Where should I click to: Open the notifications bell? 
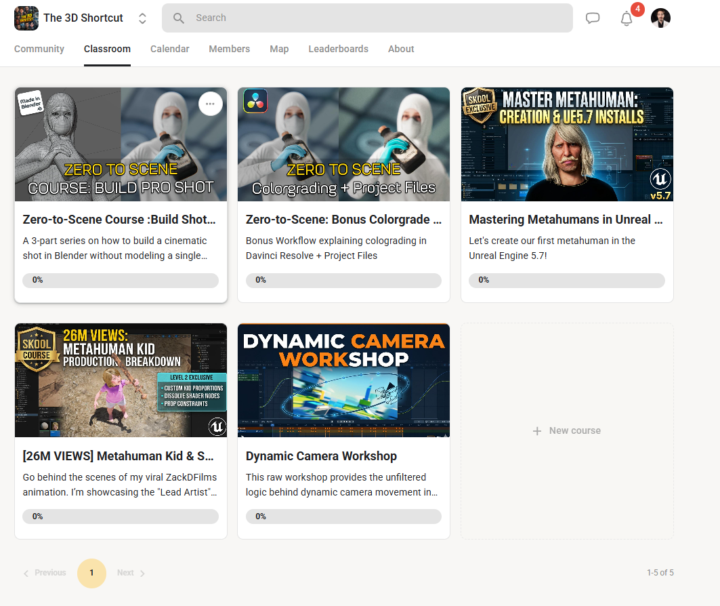tap(626, 19)
